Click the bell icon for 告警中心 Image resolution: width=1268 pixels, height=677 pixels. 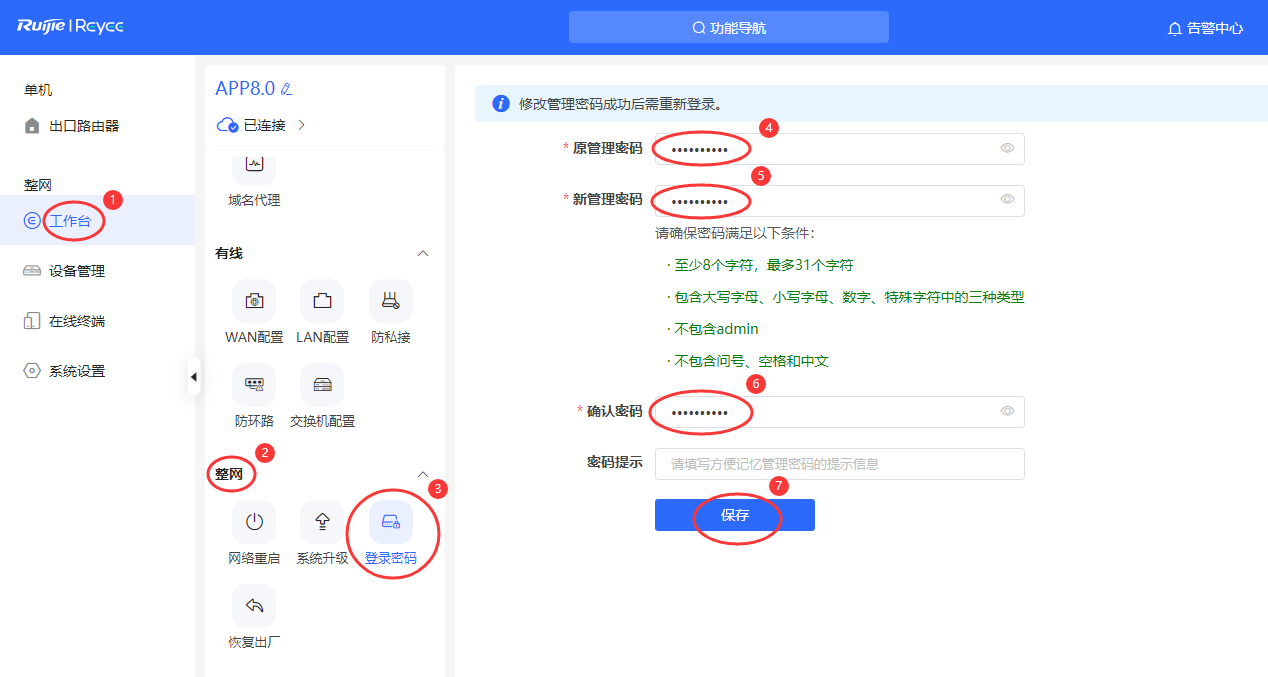pos(1175,28)
